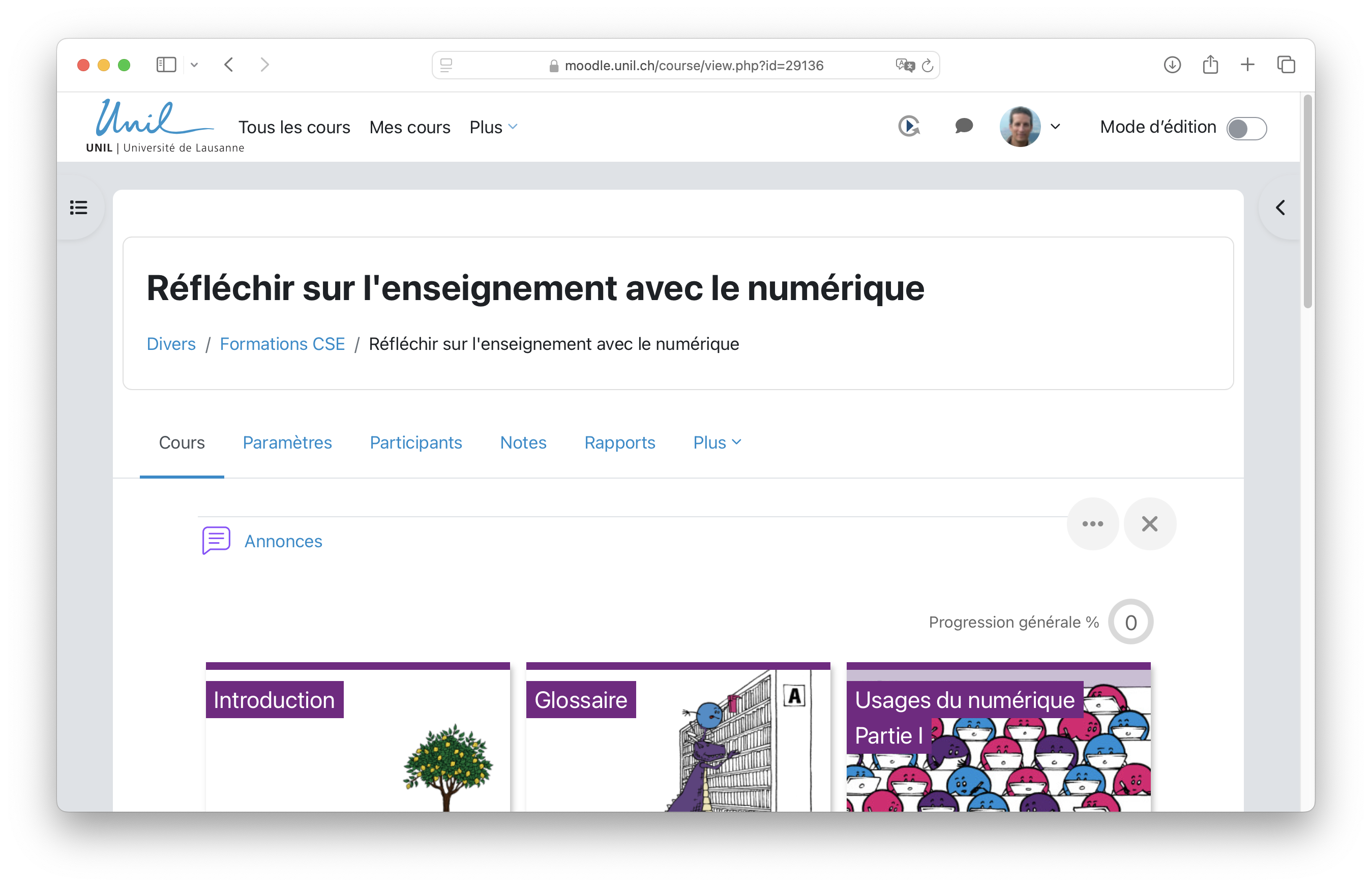Switch to the Participants tab
Screen dimensions: 1372x887
tap(415, 442)
